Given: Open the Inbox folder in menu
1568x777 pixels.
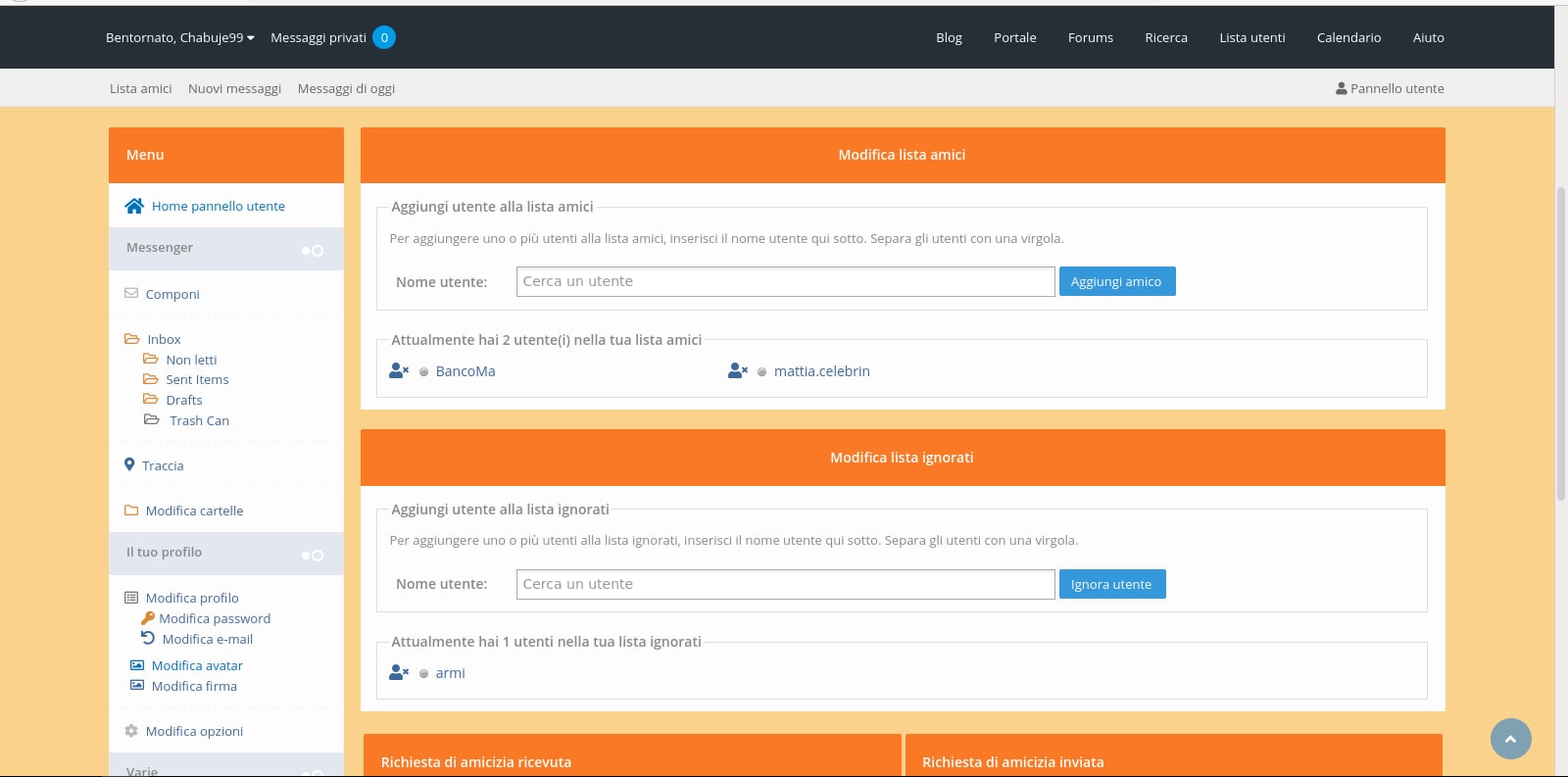Looking at the screenshot, I should point(164,339).
